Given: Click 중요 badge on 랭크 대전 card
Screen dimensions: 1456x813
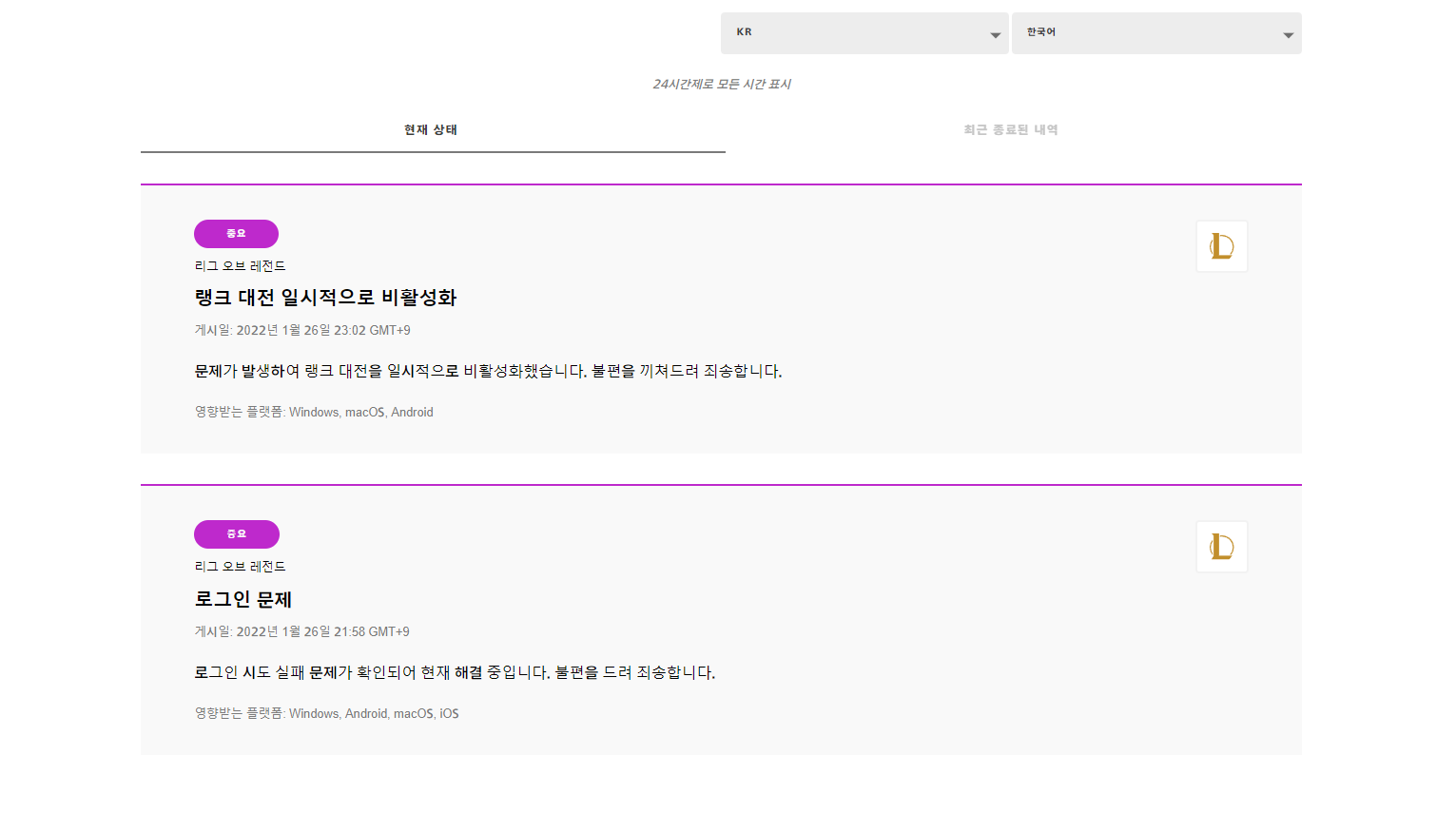Looking at the screenshot, I should tap(236, 234).
